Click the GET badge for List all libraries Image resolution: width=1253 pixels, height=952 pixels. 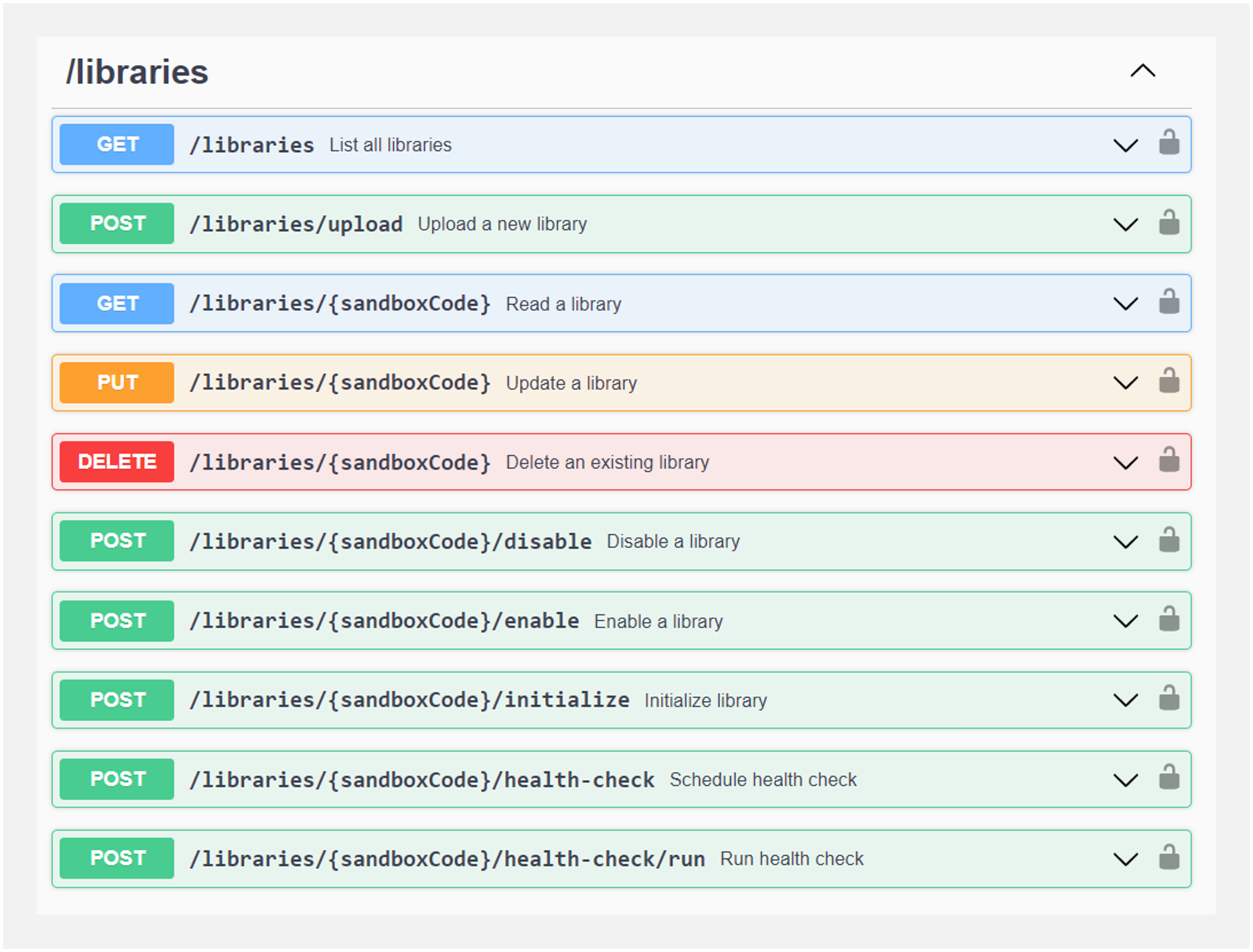(117, 145)
